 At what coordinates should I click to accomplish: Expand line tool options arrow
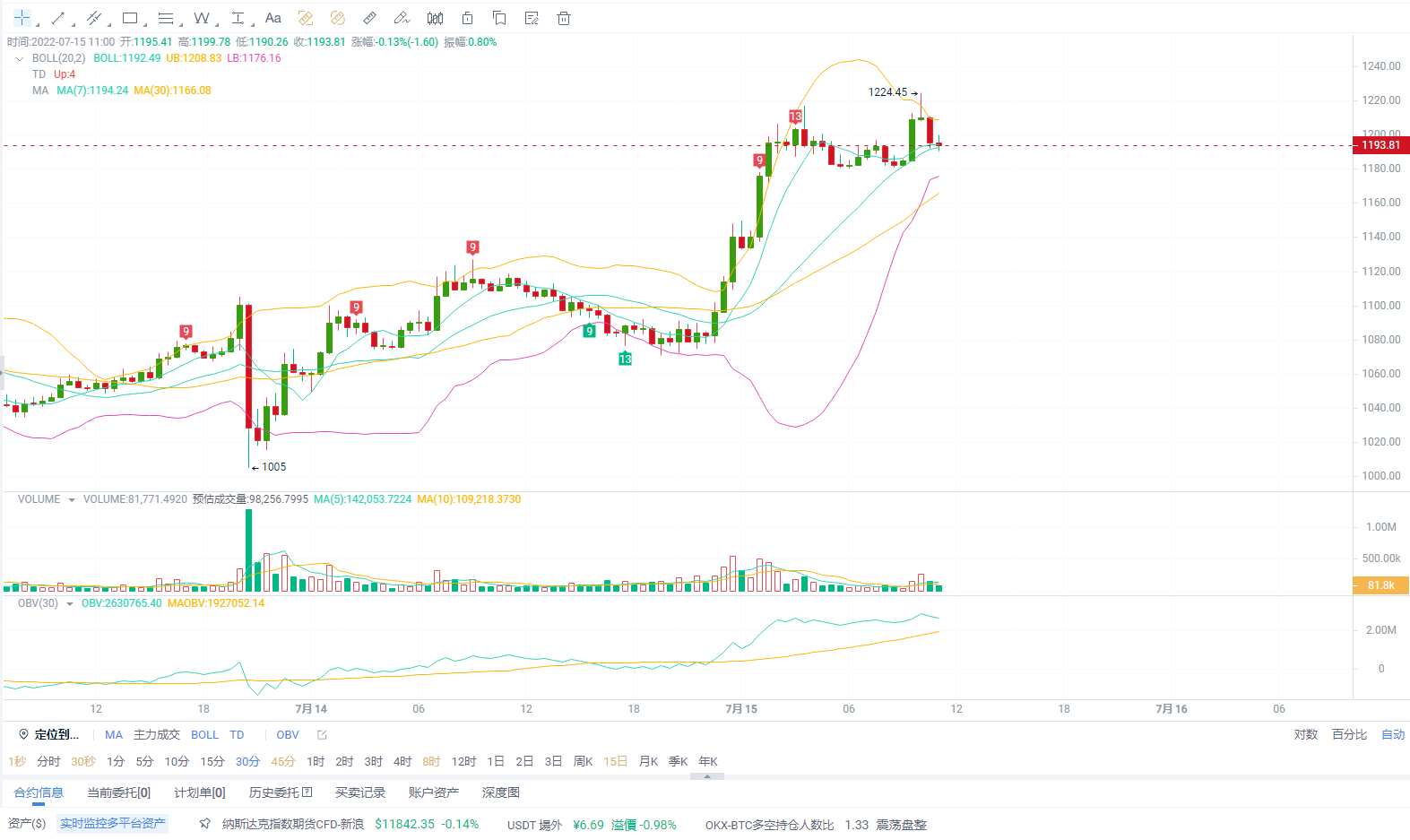73,23
